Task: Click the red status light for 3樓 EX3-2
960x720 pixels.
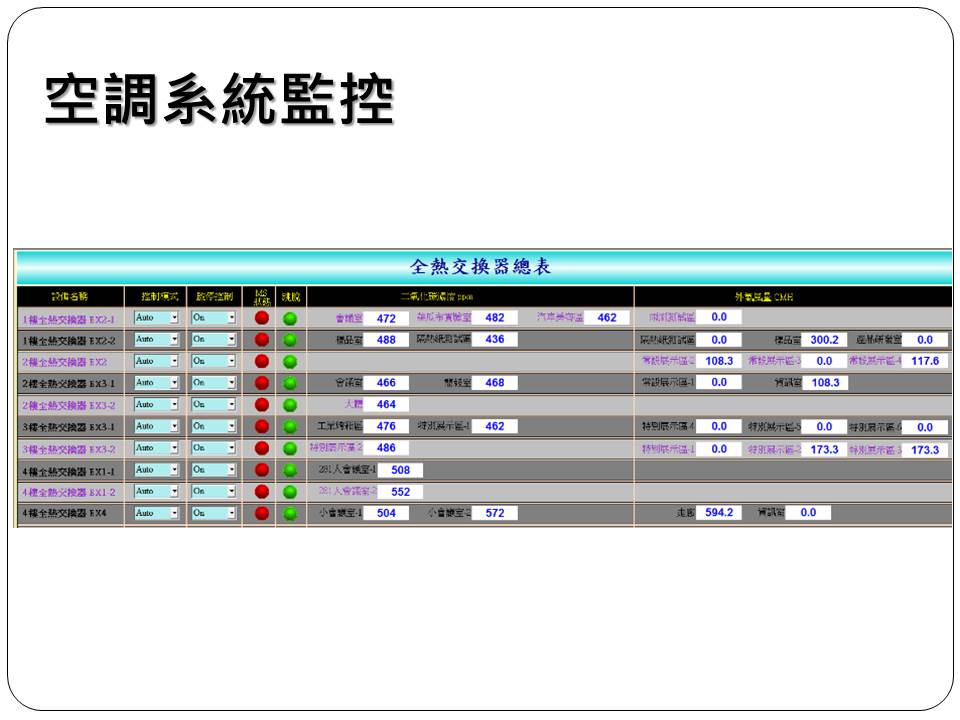Action: coord(262,448)
